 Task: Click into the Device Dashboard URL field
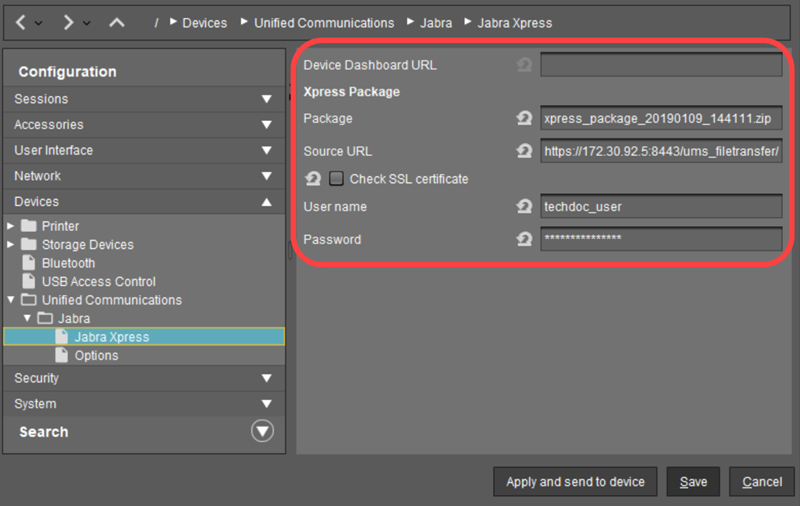pos(660,66)
